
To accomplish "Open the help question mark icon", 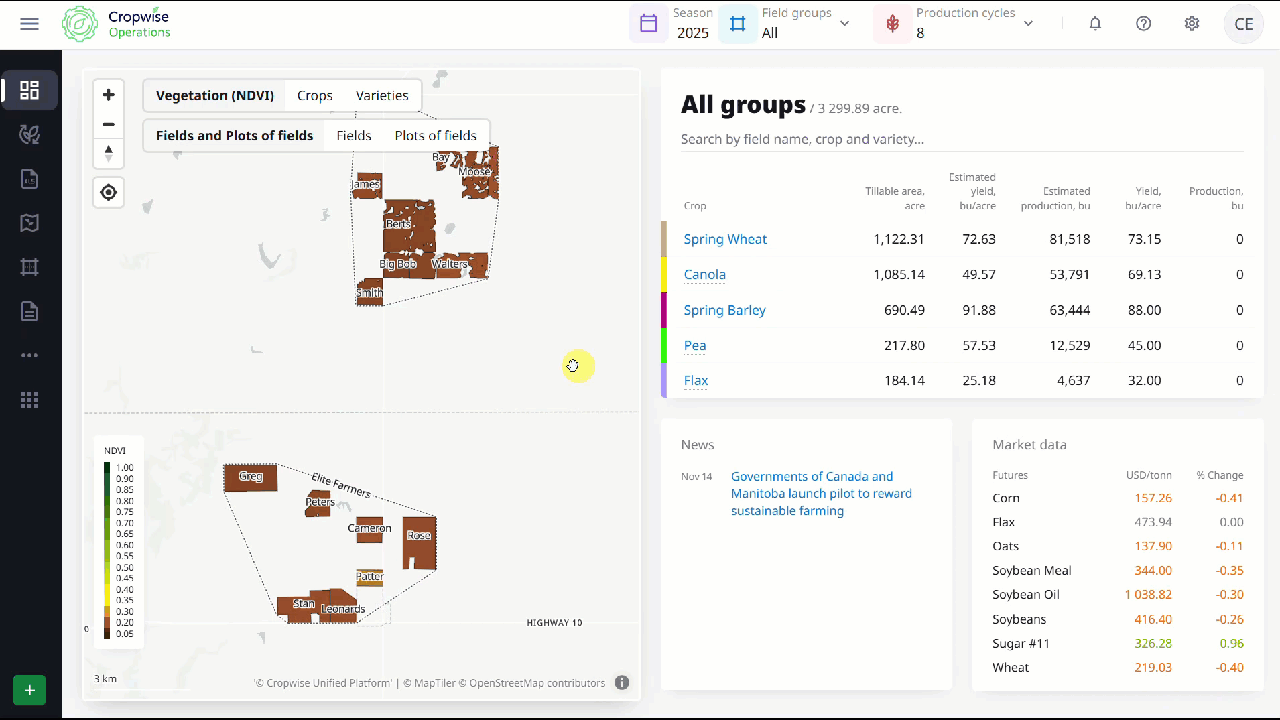I will [x=1143, y=24].
